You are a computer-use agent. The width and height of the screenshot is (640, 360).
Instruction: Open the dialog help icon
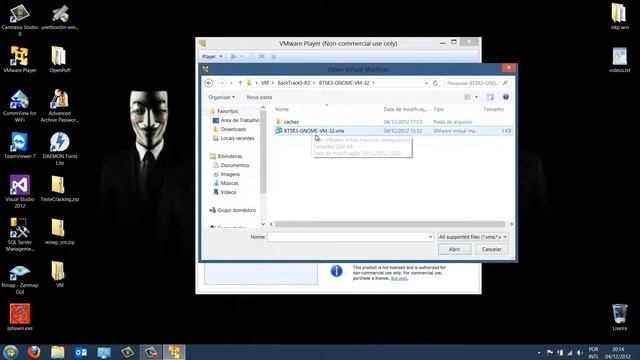point(506,97)
